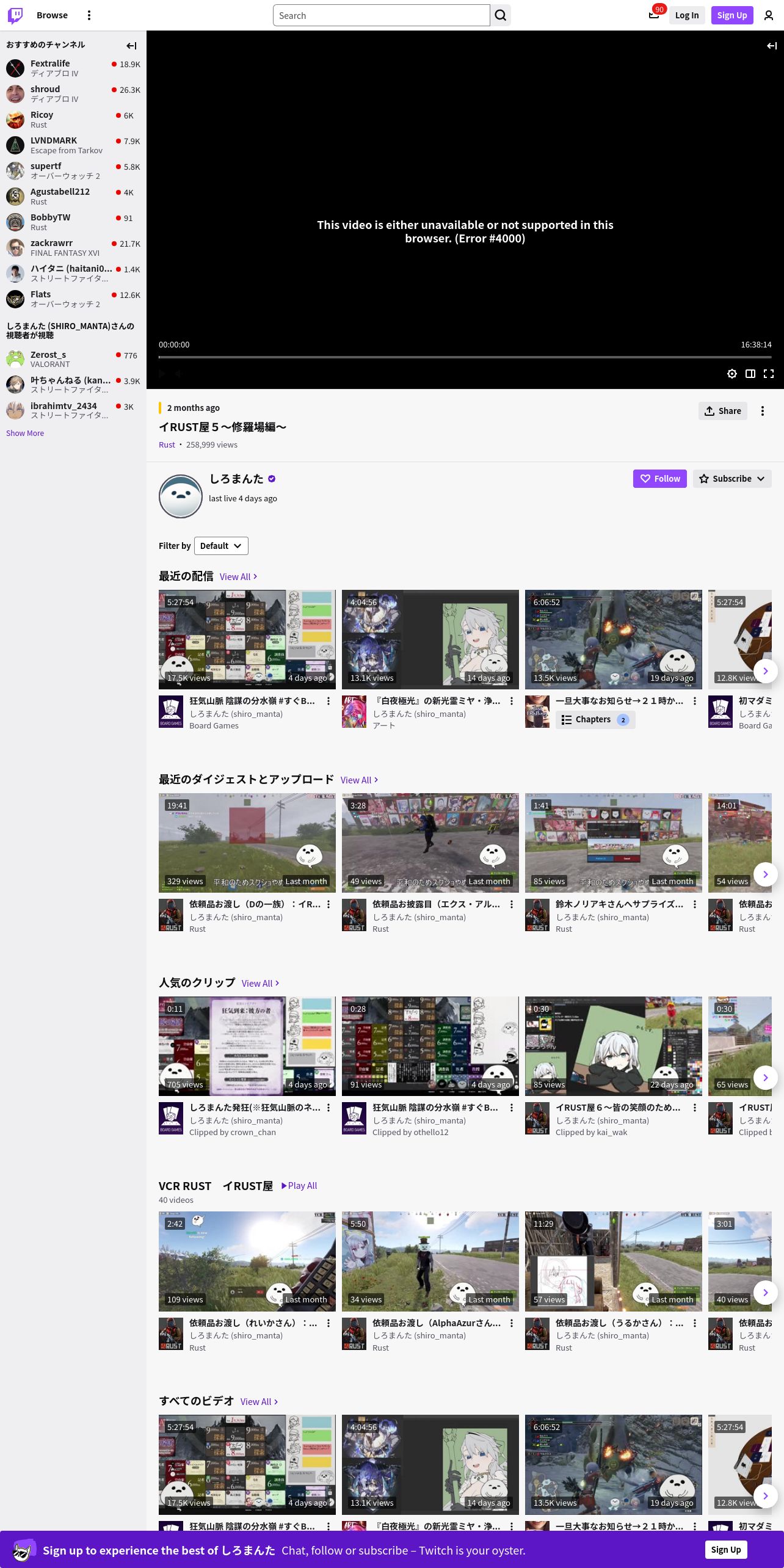This screenshot has height=1568, width=784.
Task: Open the 2:42 依頼品お渡し（れいかさん） thumbnail
Action: 247,1261
